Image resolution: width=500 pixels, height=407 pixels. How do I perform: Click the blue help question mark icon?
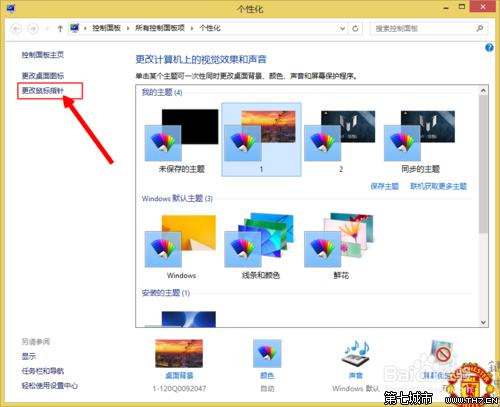point(489,48)
